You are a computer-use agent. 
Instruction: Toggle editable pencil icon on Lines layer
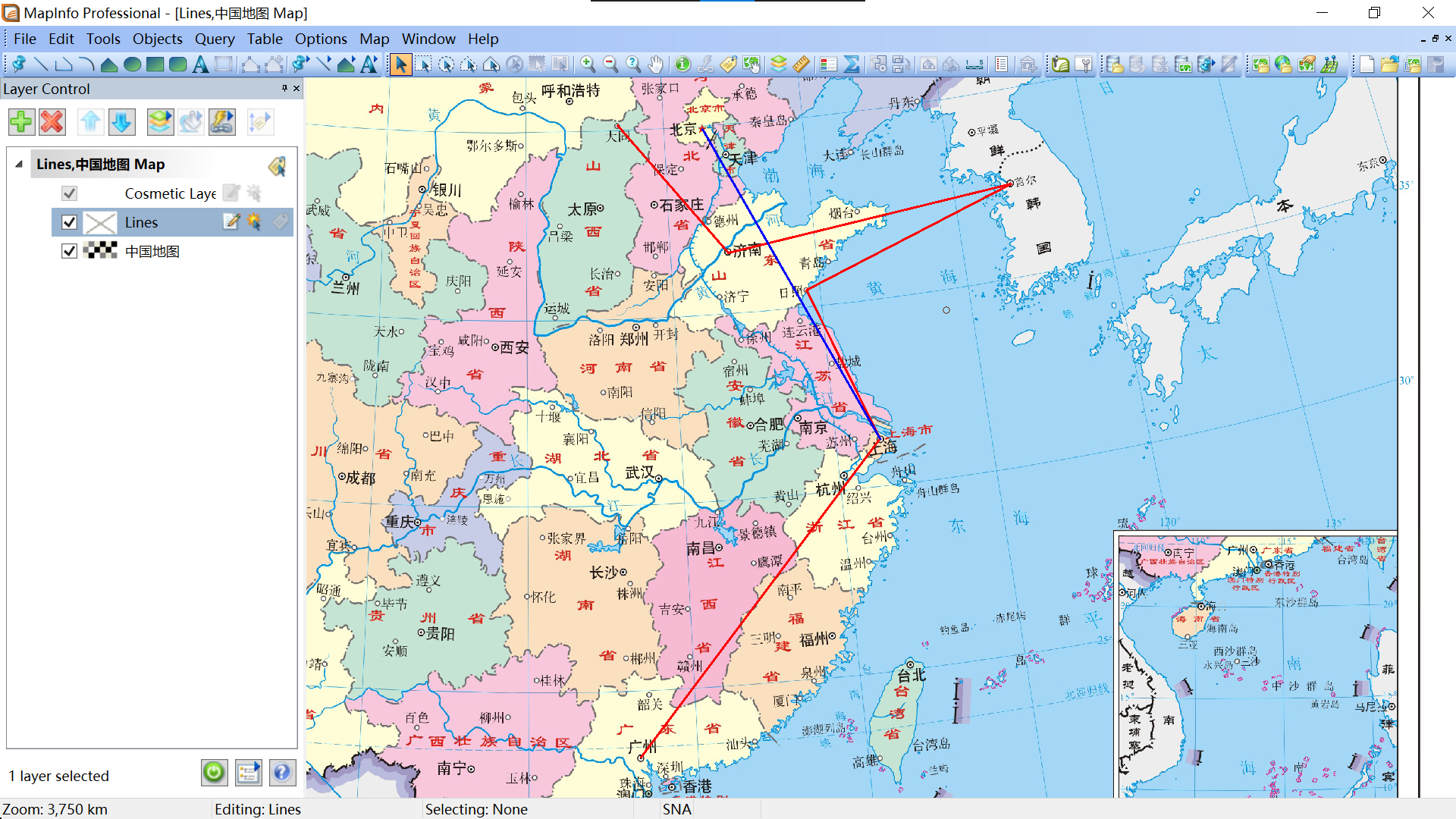231,221
